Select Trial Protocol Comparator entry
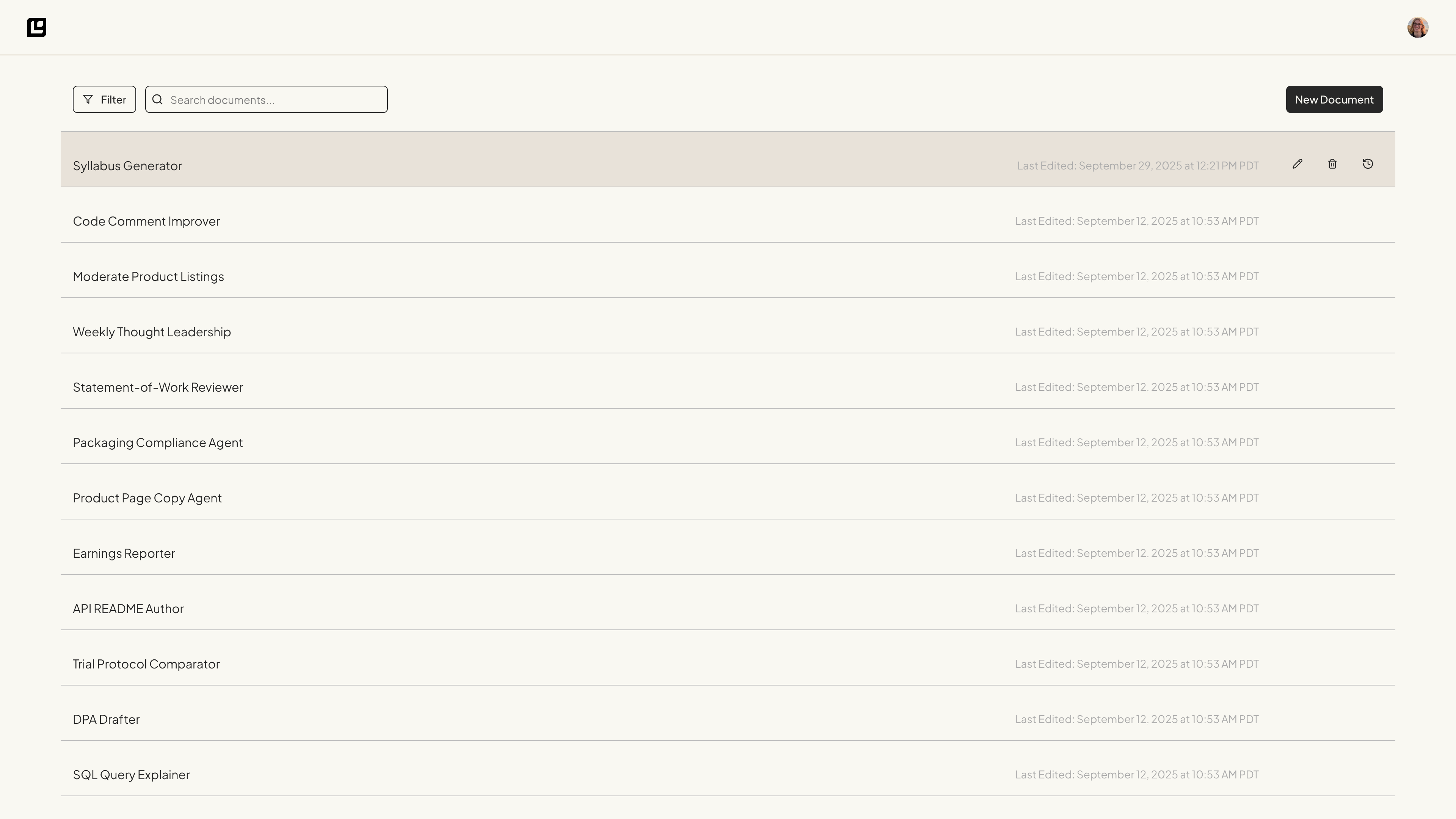Image resolution: width=1456 pixels, height=819 pixels. [146, 664]
